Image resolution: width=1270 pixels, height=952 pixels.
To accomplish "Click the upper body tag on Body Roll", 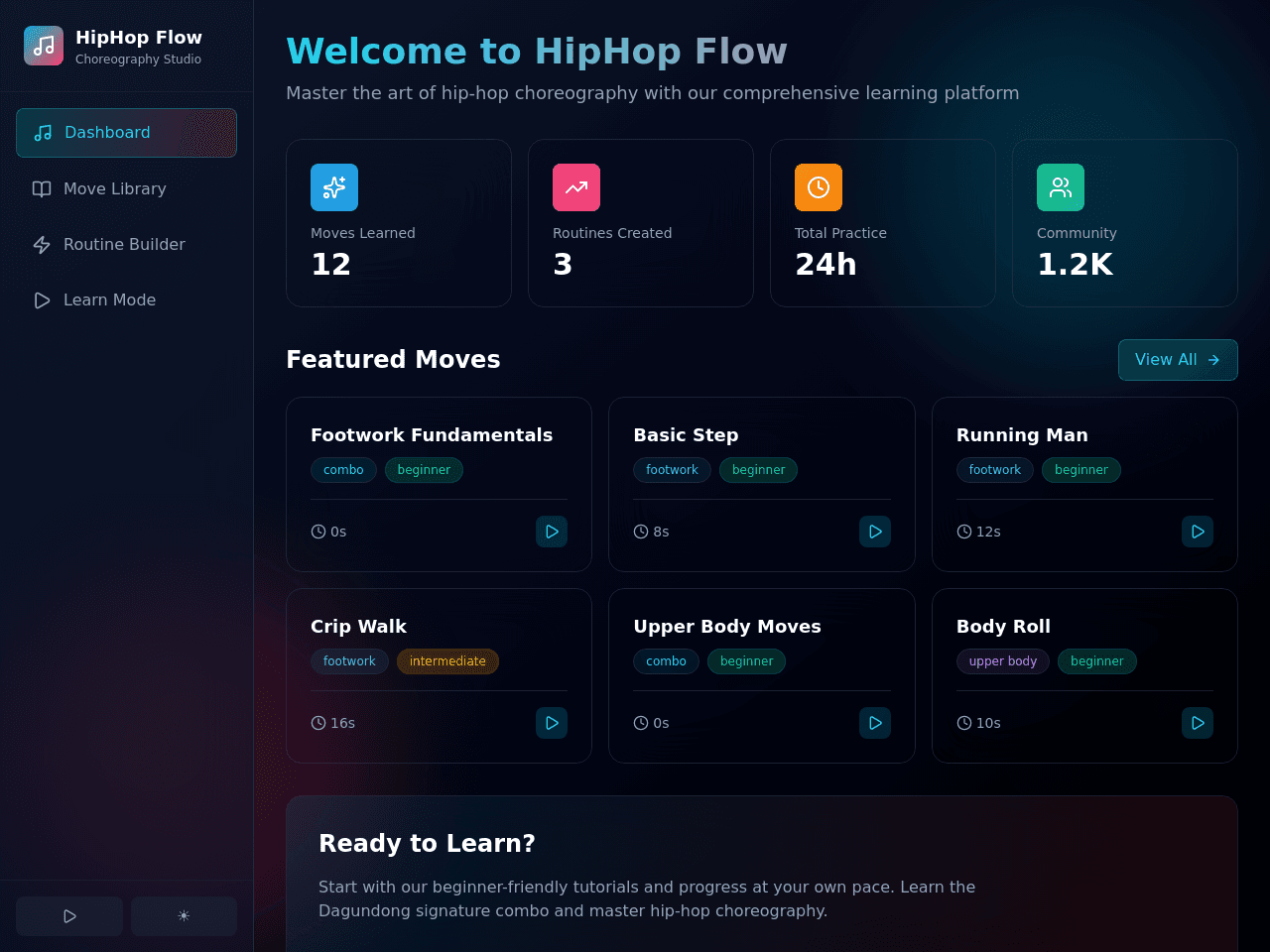I will (x=1003, y=661).
